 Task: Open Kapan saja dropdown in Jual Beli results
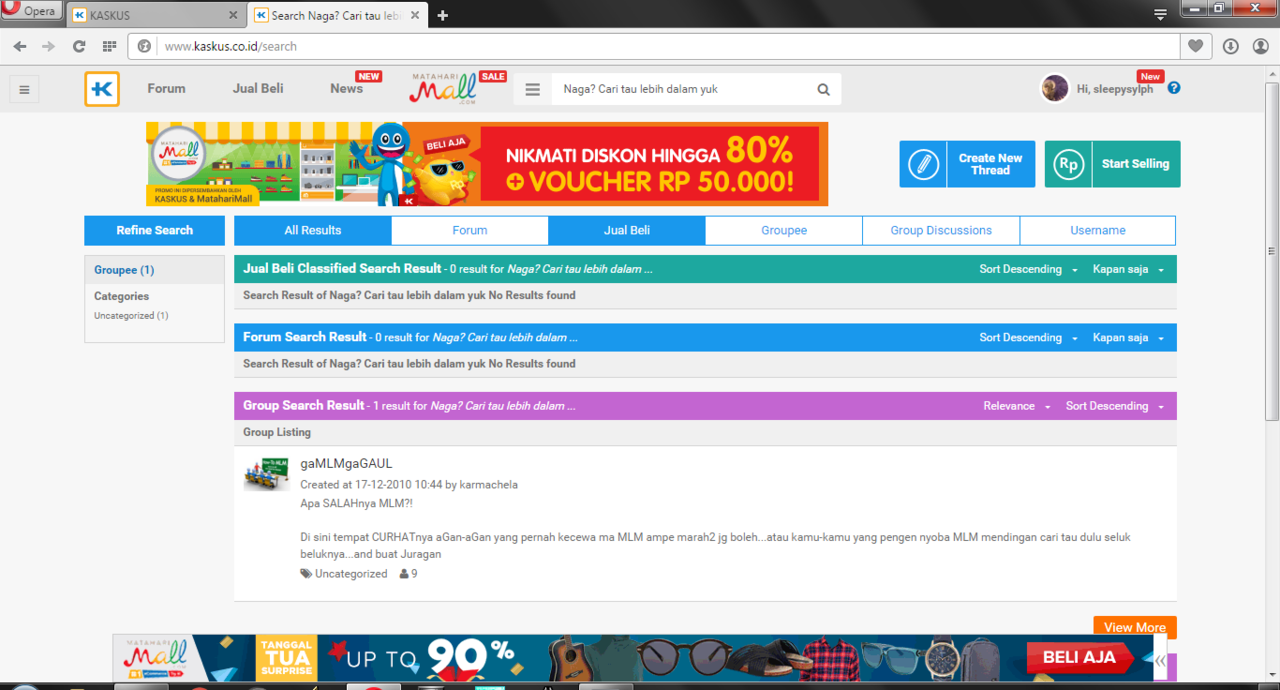click(1128, 269)
